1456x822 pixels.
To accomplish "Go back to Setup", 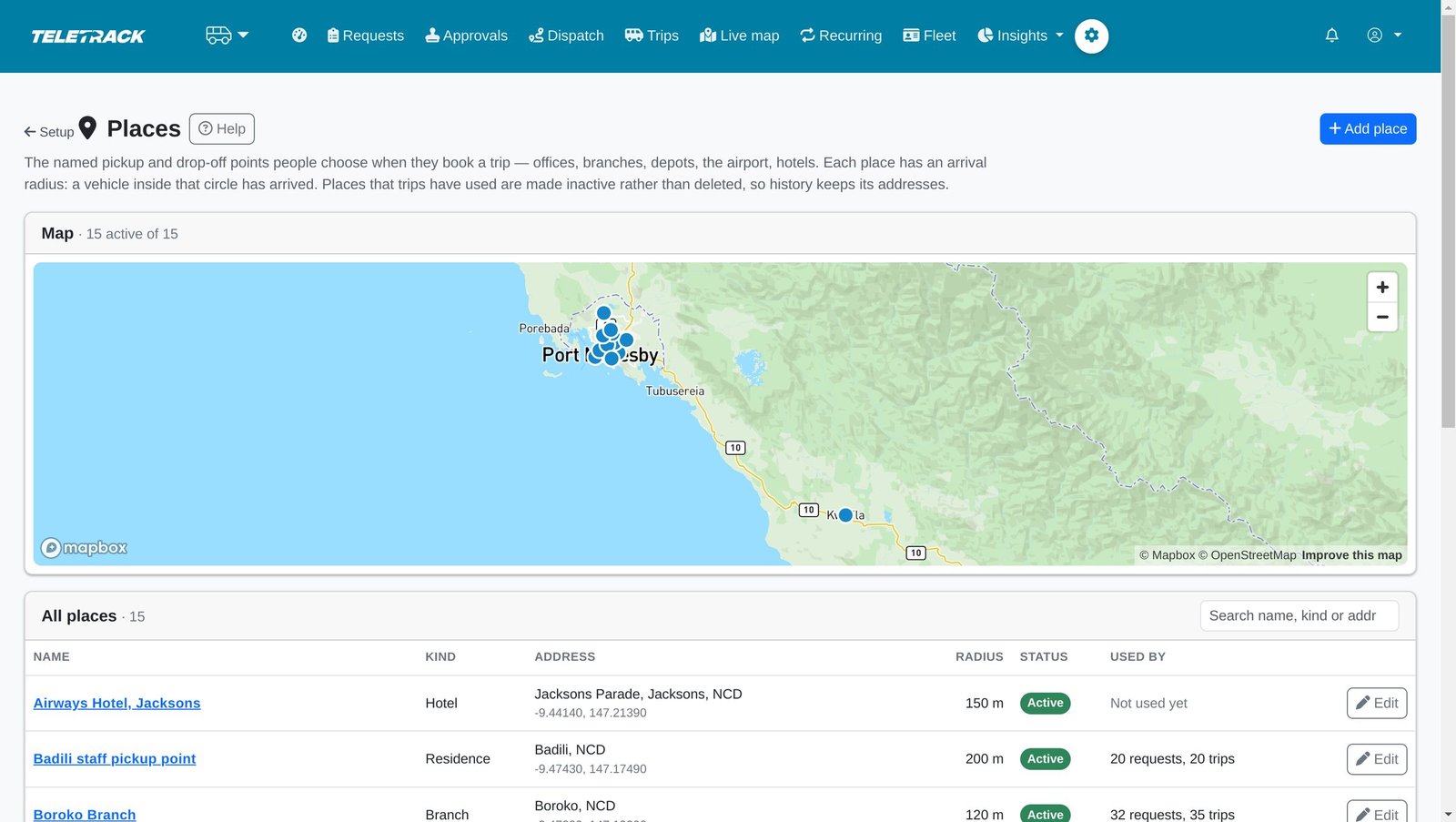I will [x=49, y=132].
